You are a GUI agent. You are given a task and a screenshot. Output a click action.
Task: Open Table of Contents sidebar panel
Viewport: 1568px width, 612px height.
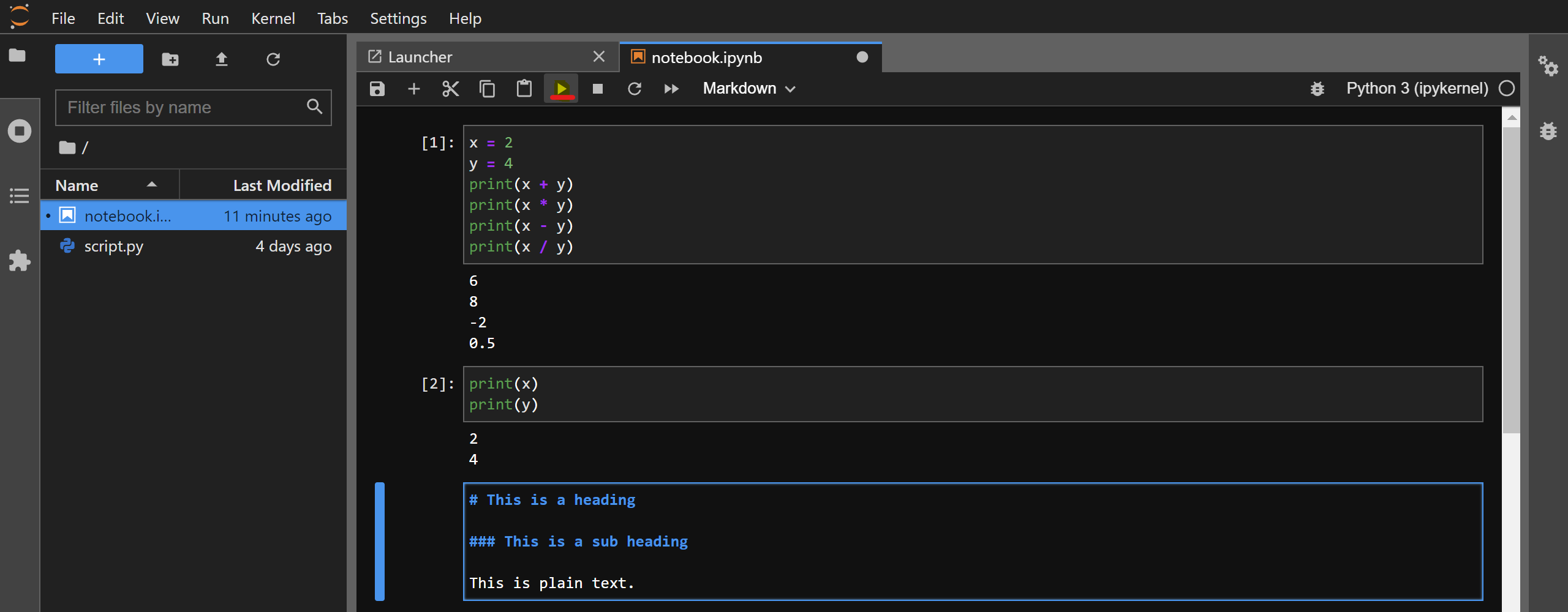19,196
